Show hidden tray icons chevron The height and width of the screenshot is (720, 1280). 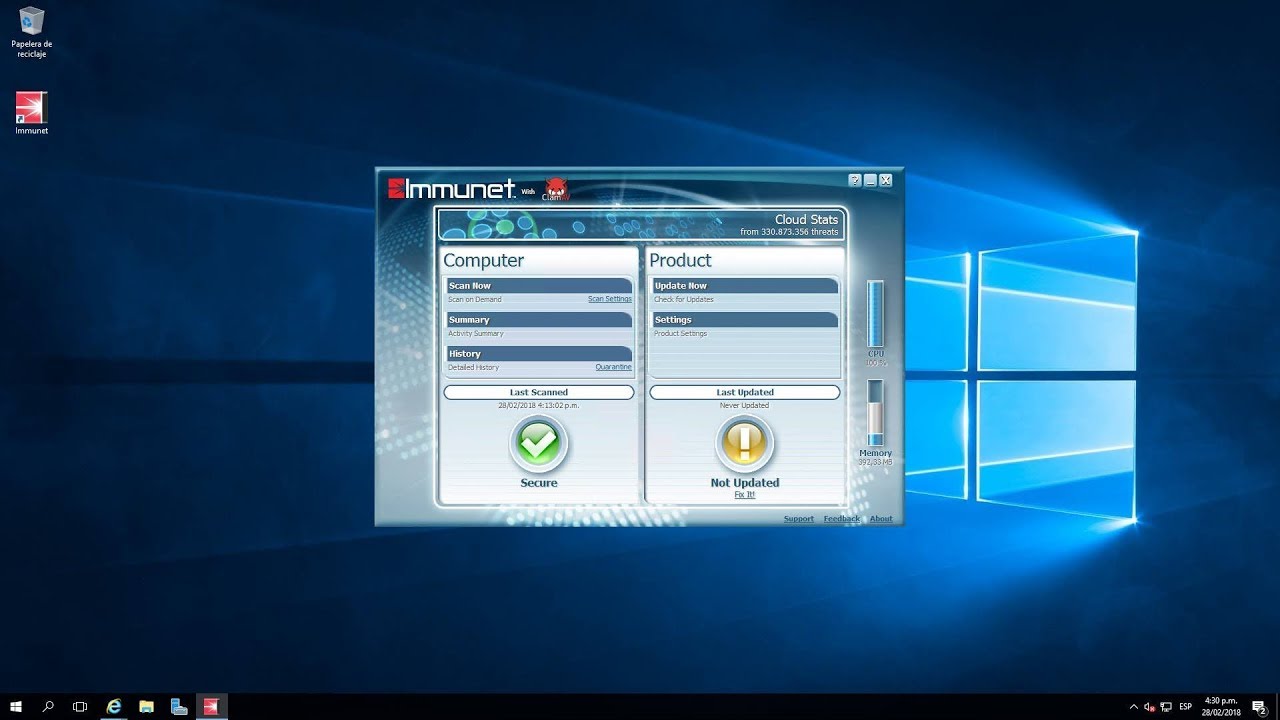1134,707
